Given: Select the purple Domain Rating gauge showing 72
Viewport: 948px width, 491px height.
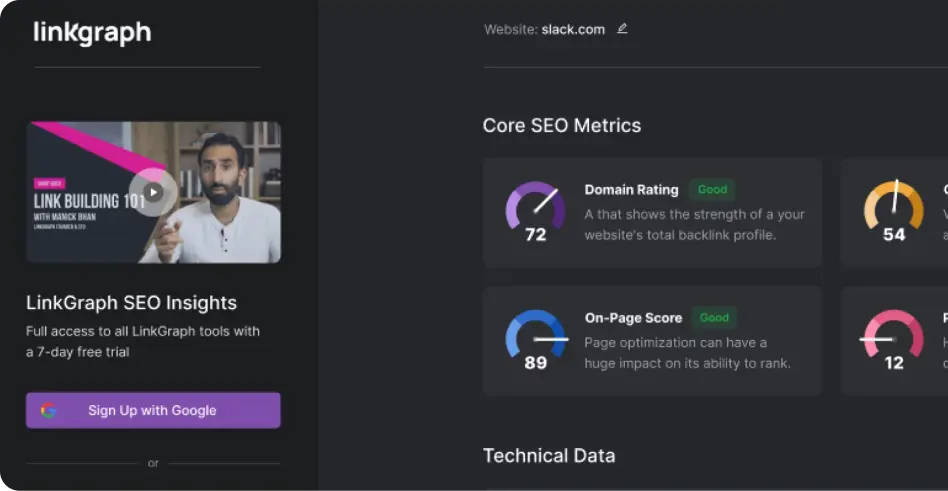Looking at the screenshot, I should tap(535, 211).
